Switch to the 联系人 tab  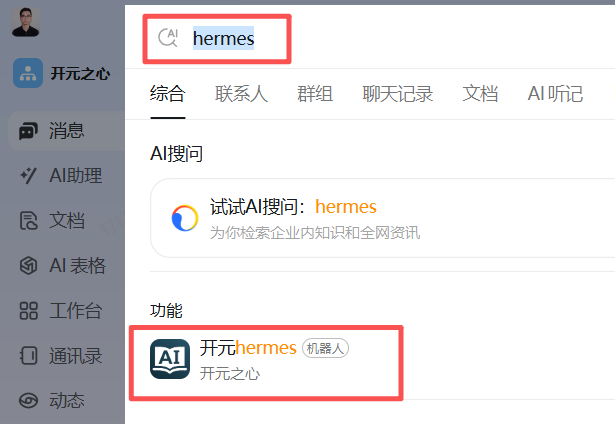(x=241, y=94)
